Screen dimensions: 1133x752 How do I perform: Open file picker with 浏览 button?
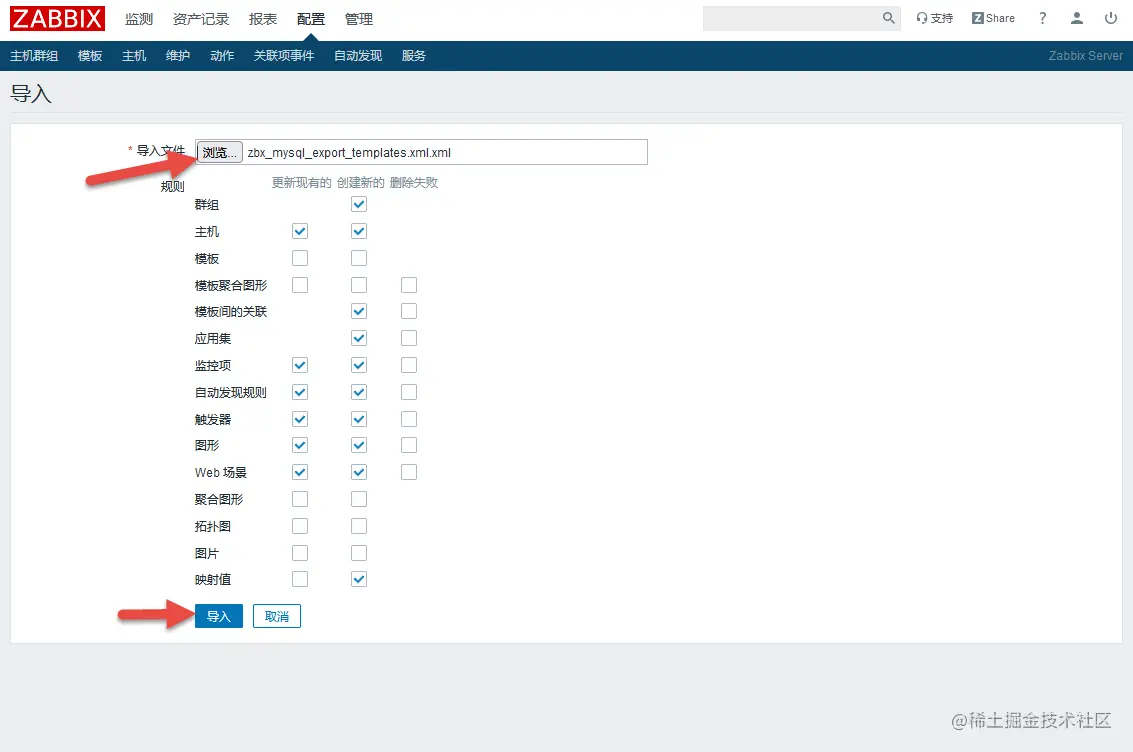point(218,151)
